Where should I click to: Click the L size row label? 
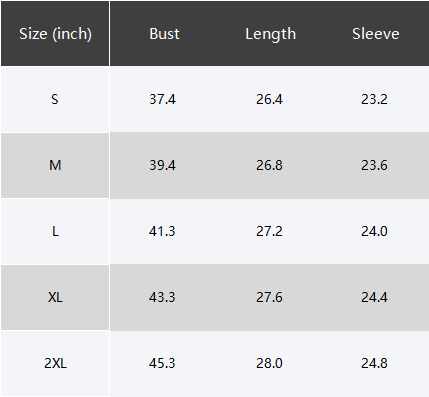point(55,231)
